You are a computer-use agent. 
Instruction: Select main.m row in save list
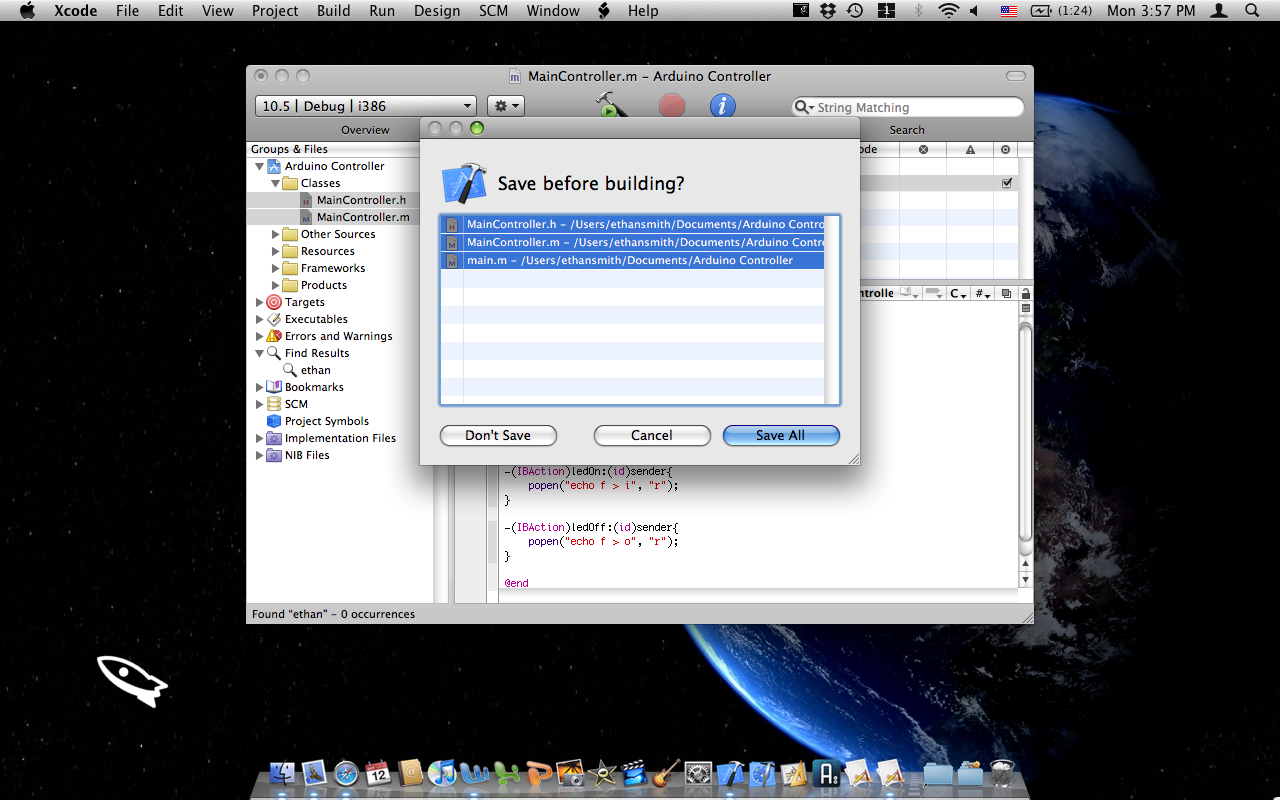[632, 260]
